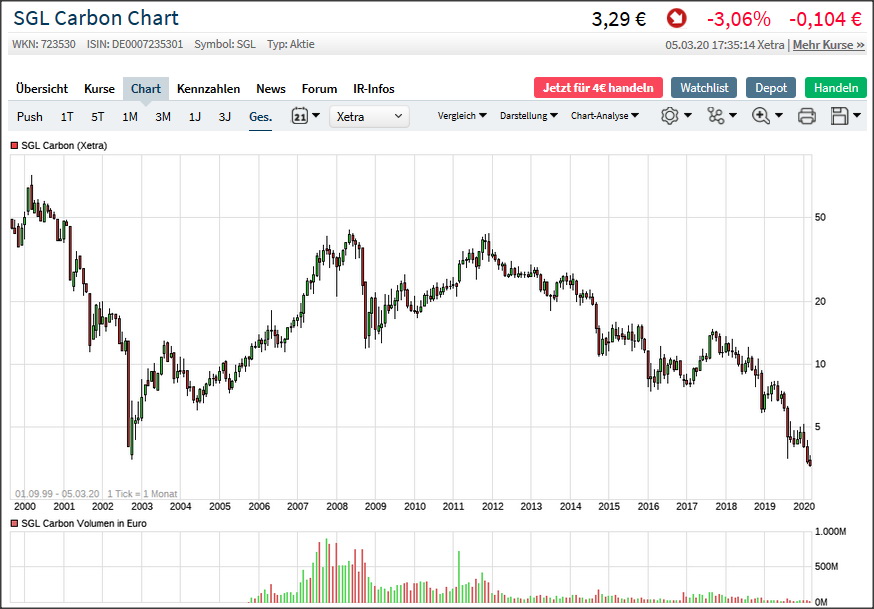This screenshot has height=609, width=874.
Task: Open the indicator nodes tool menu
Action: pos(715,116)
